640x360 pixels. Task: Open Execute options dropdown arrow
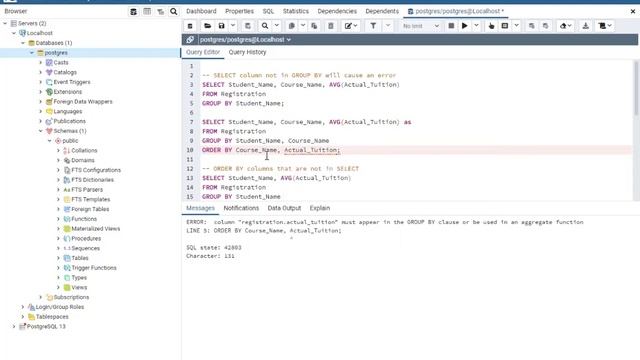(476, 26)
